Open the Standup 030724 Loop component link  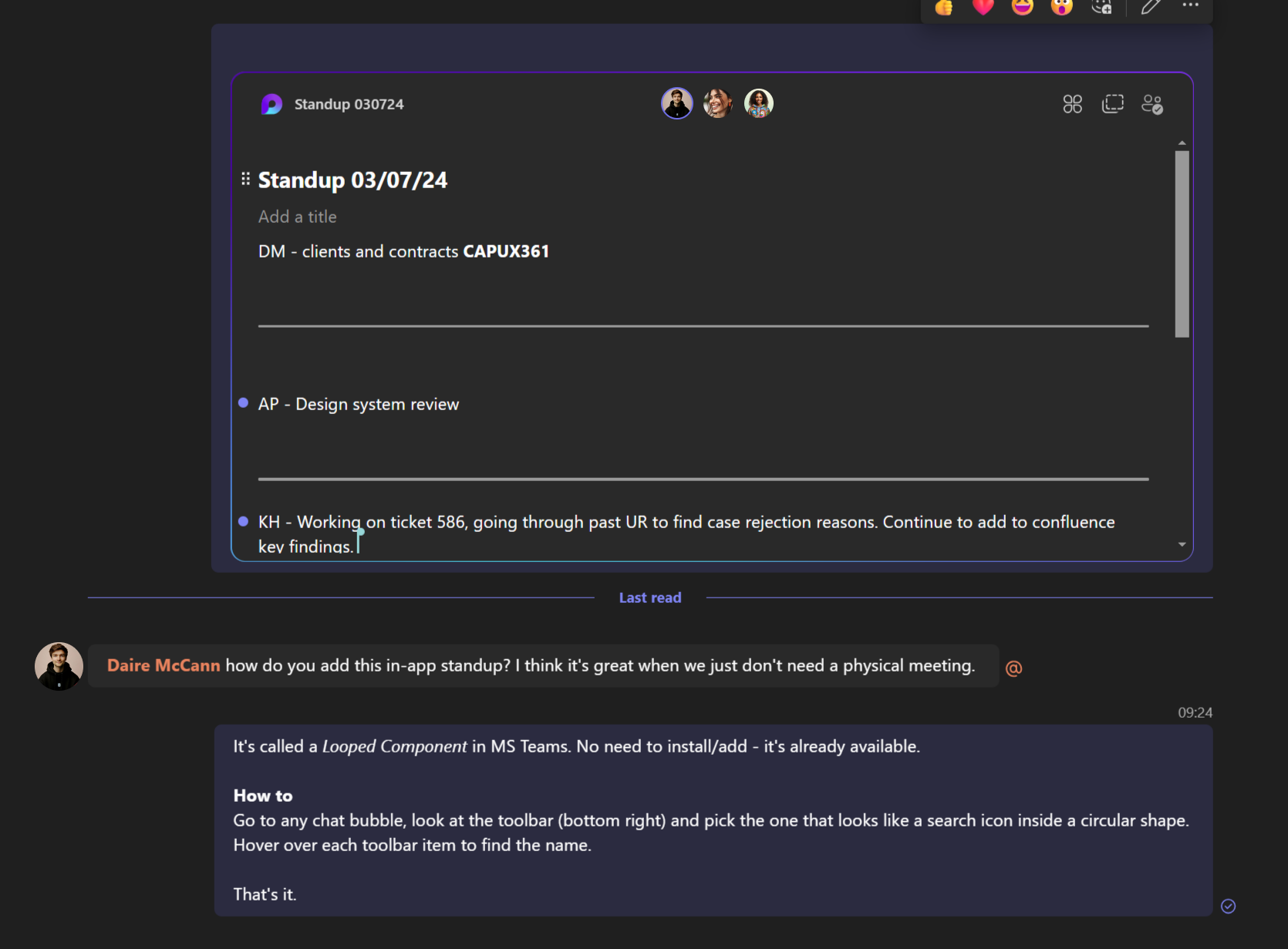349,104
